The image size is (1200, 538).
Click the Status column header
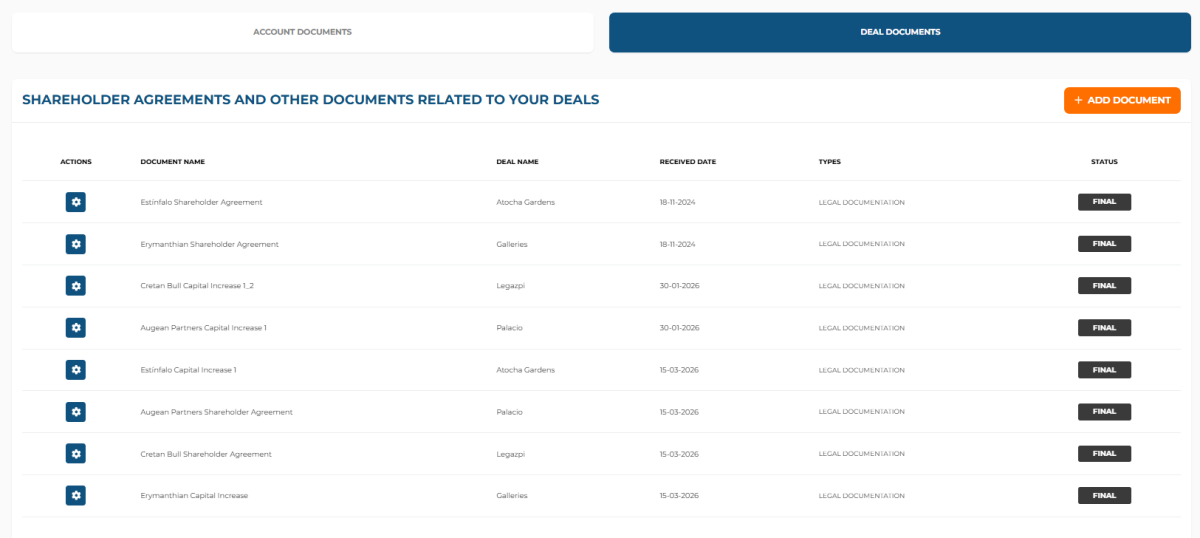(1104, 161)
